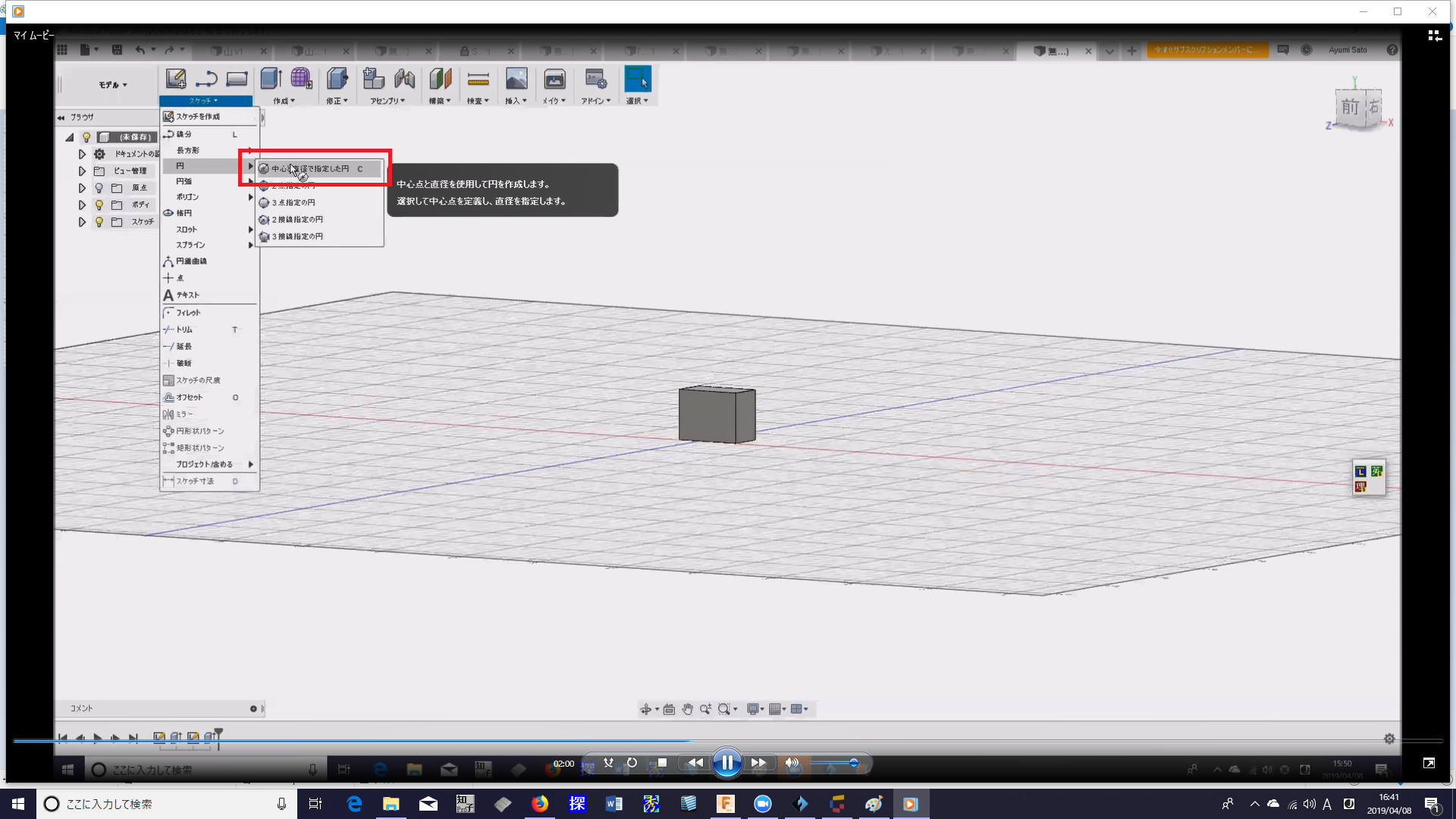Toggle repeat mode in media player

632,763
